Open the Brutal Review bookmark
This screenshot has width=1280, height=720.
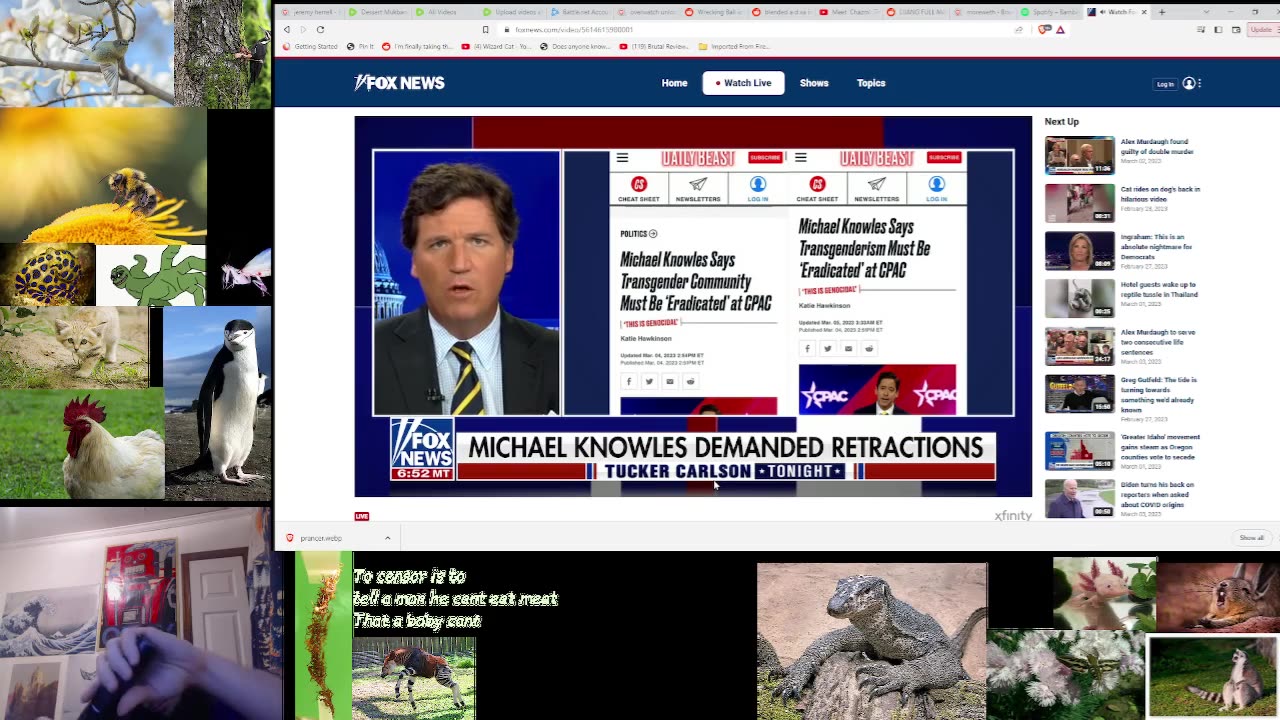click(655, 47)
